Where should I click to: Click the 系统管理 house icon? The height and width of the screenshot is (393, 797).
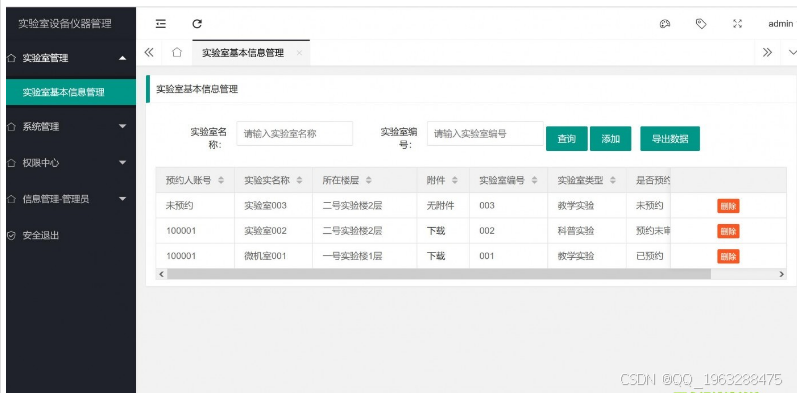12,127
